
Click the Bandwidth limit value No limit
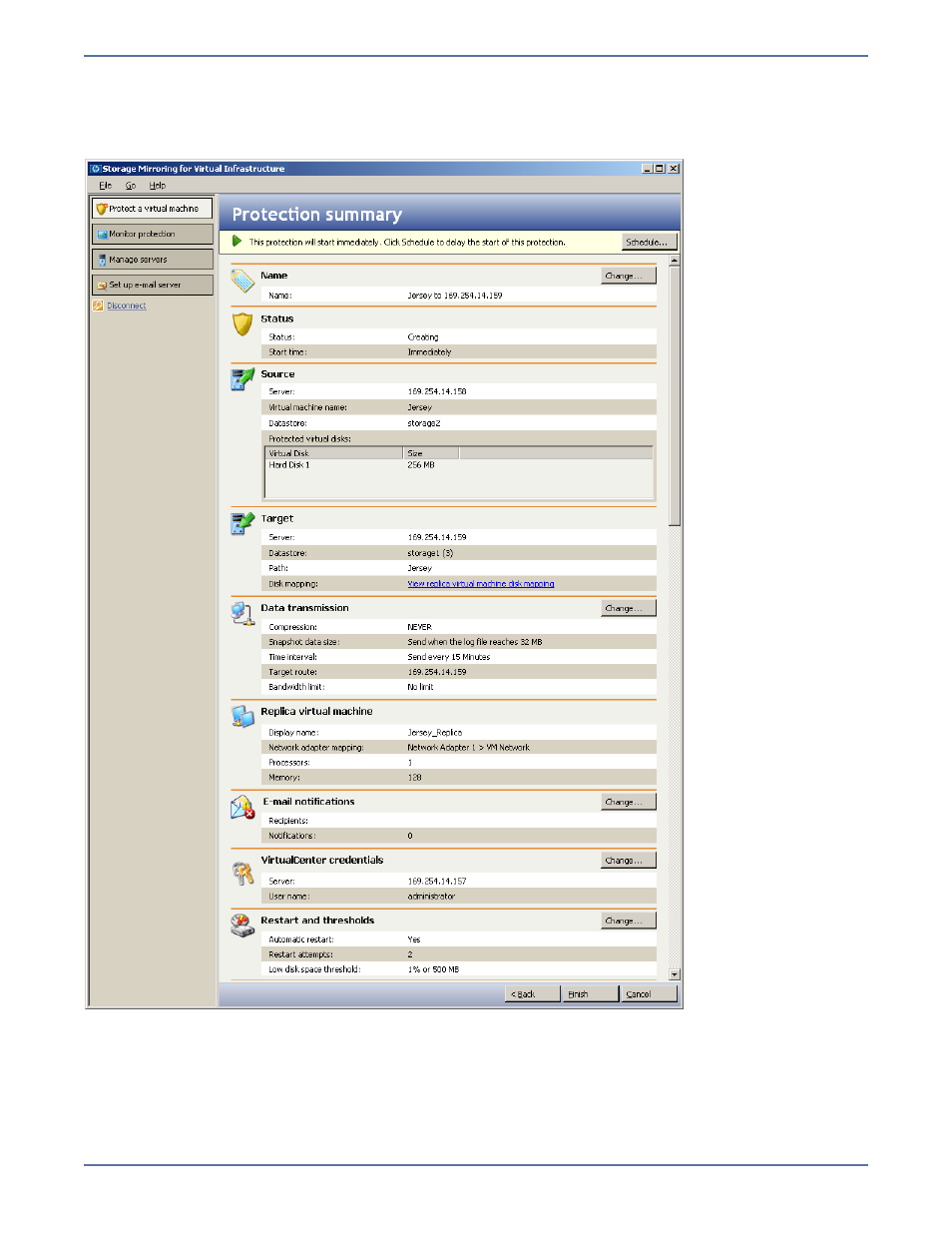420,687
